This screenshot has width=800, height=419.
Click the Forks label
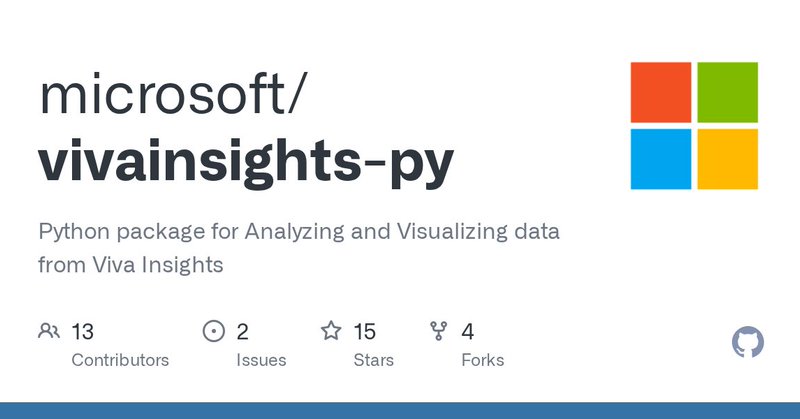[x=482, y=360]
